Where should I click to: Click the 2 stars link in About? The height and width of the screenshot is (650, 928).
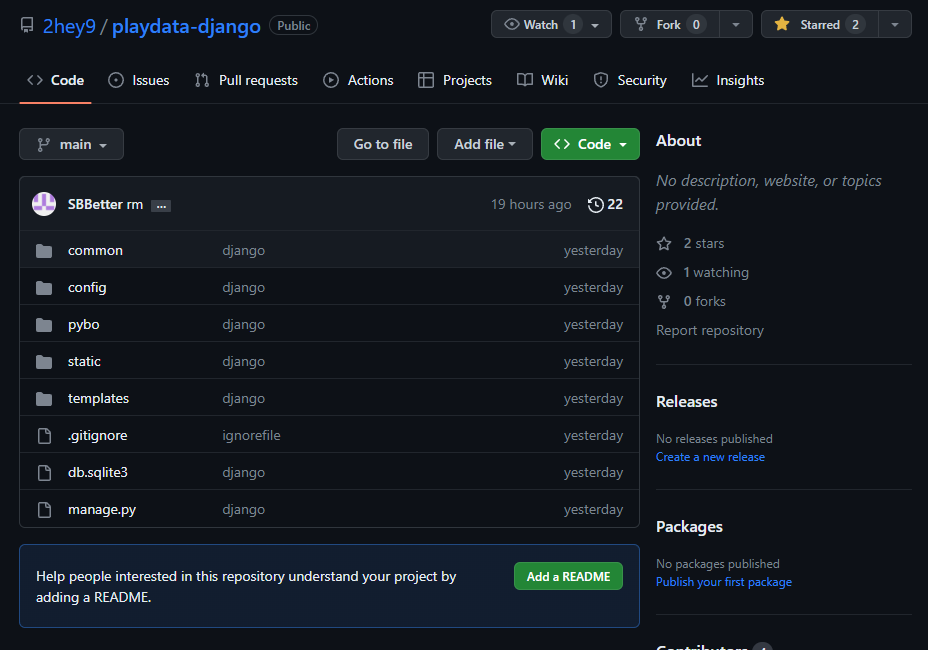pyautogui.click(x=704, y=243)
